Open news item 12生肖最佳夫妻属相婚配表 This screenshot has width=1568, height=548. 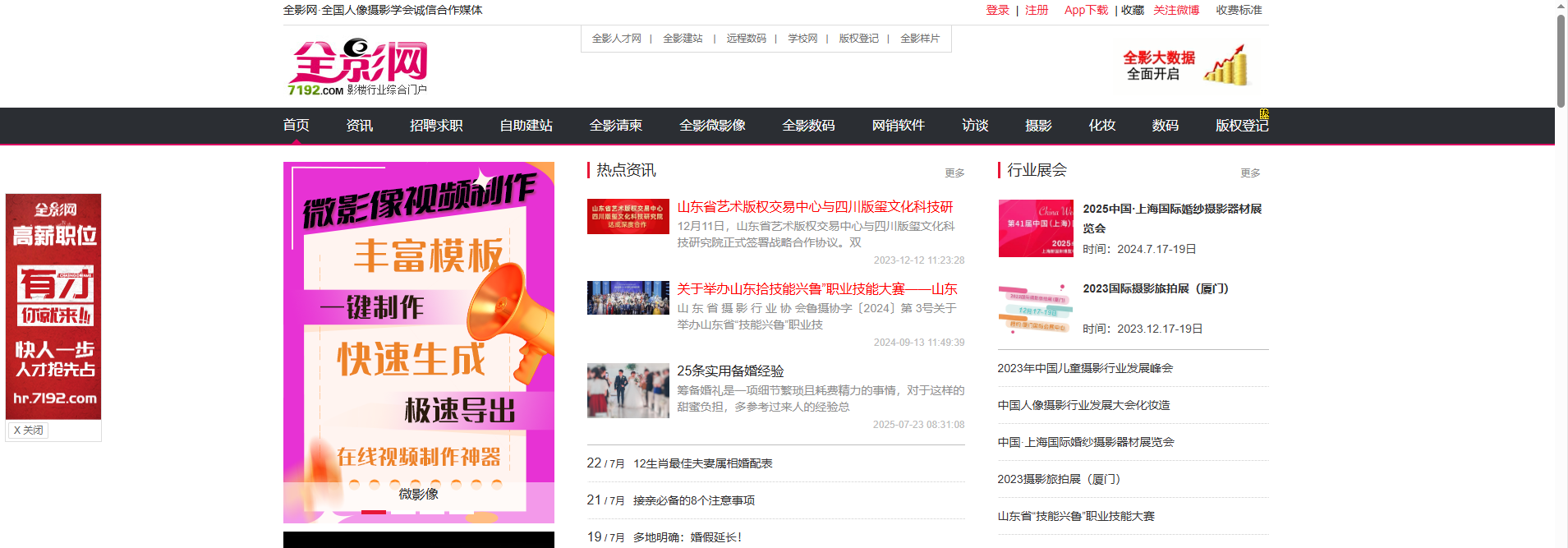coord(702,463)
